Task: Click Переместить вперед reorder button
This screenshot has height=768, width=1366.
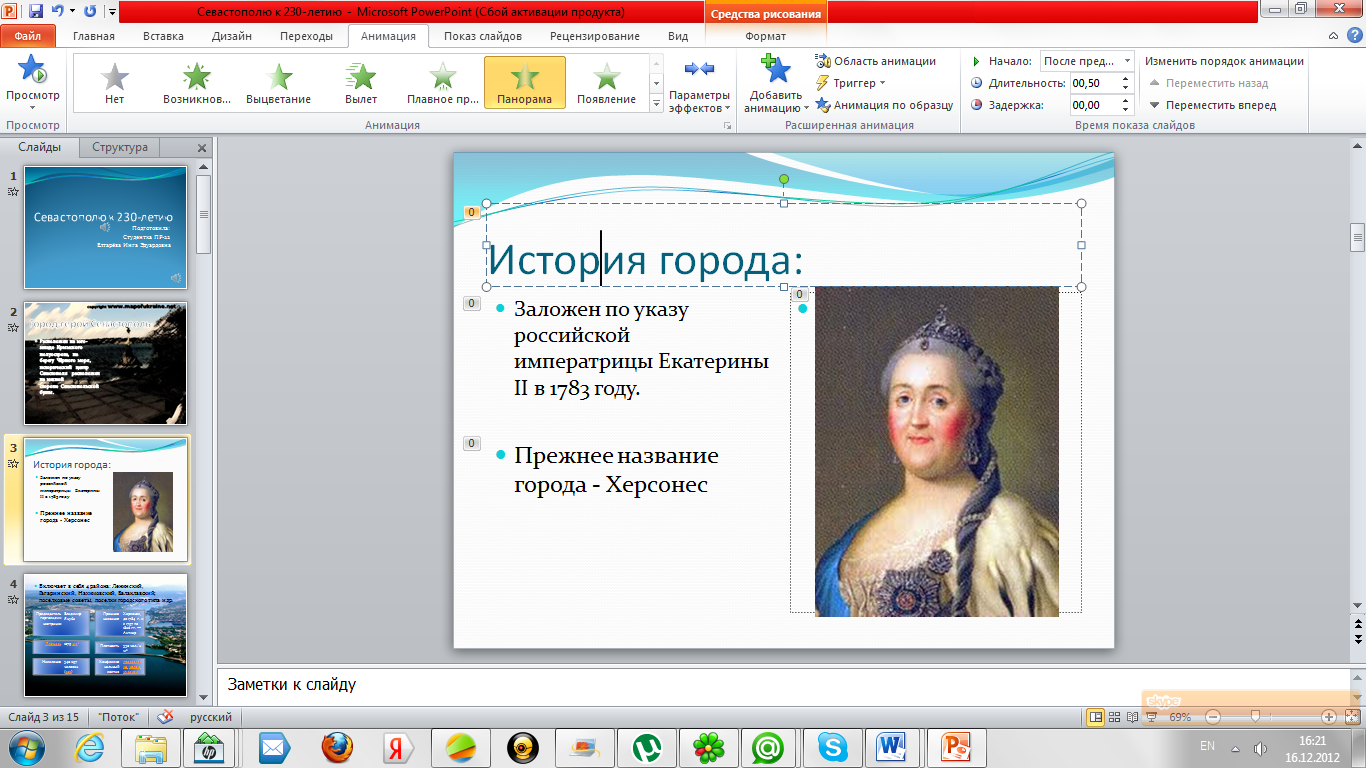Action: coord(1212,105)
